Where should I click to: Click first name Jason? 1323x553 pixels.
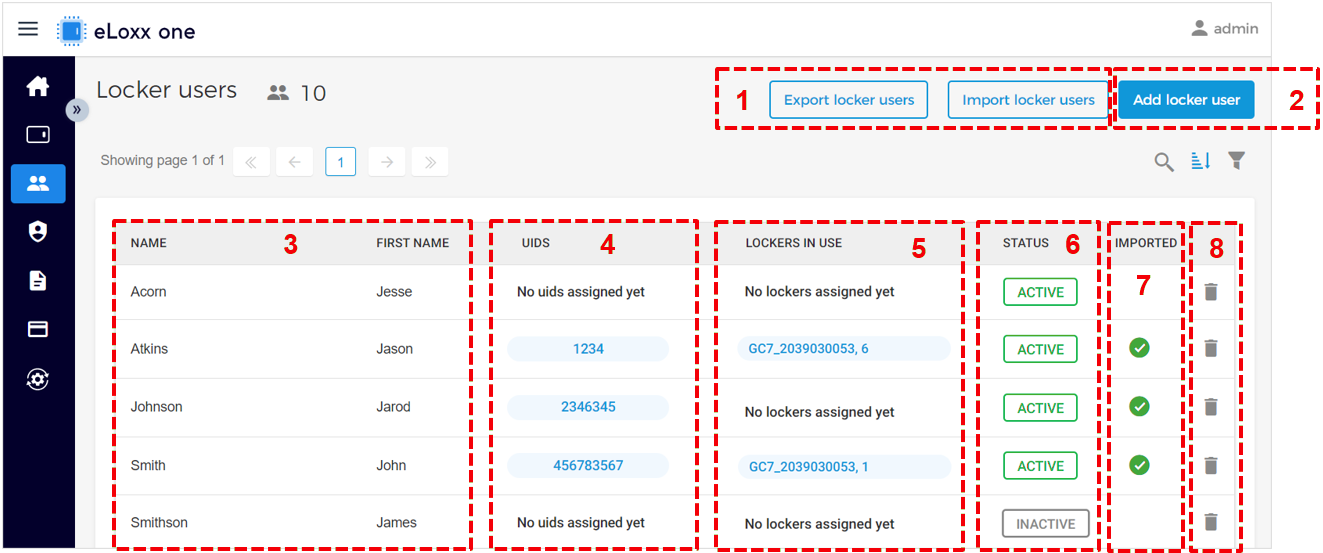coord(395,349)
